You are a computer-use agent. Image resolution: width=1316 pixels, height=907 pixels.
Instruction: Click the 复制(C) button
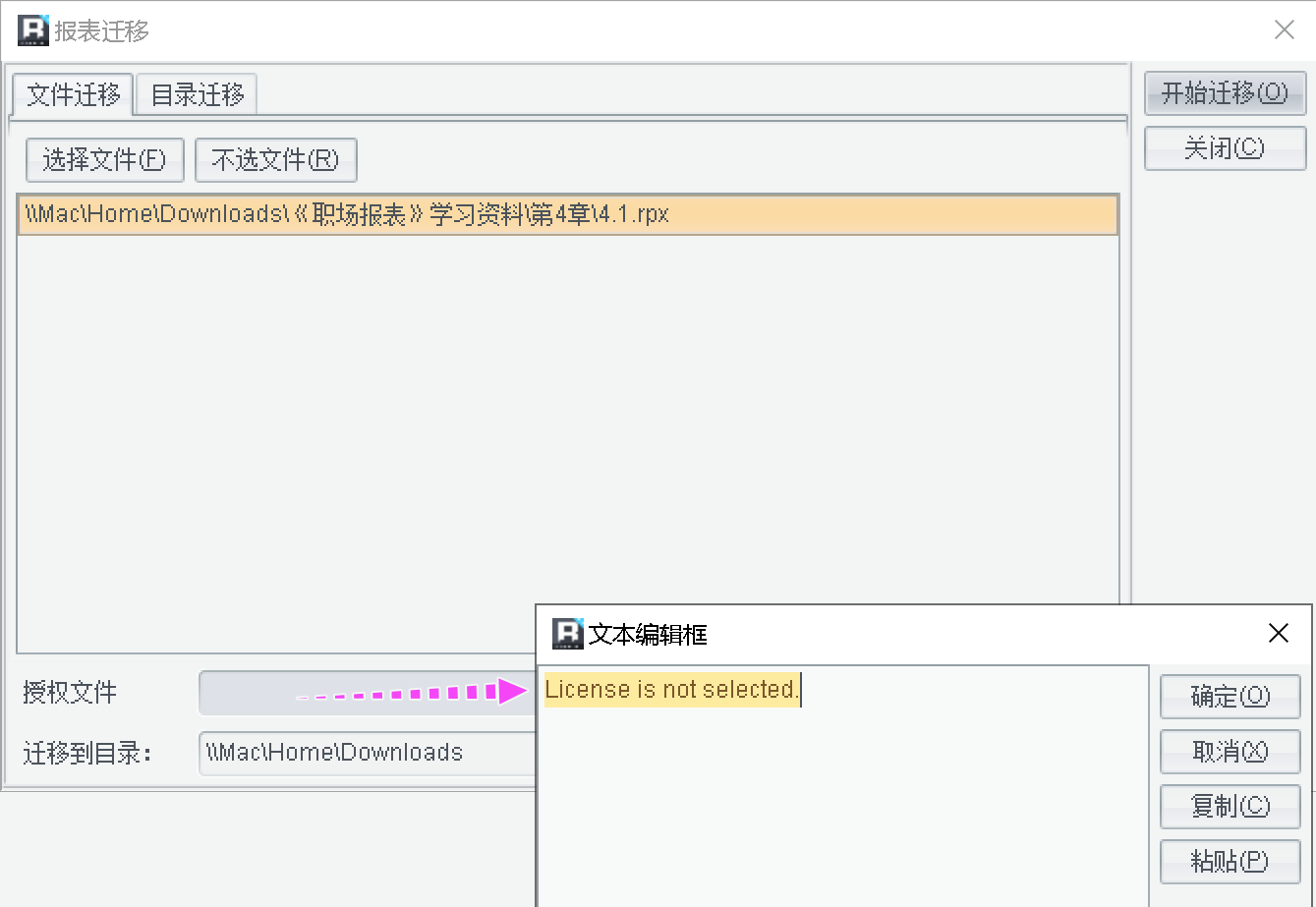[x=1230, y=807]
